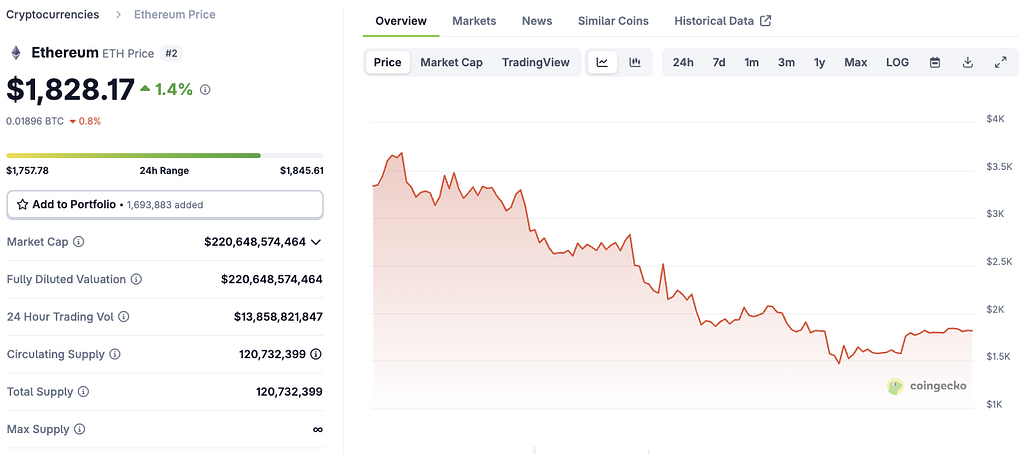Expand chart to fullscreen
This screenshot has width=1024, height=454.
pyautogui.click(x=1000, y=62)
